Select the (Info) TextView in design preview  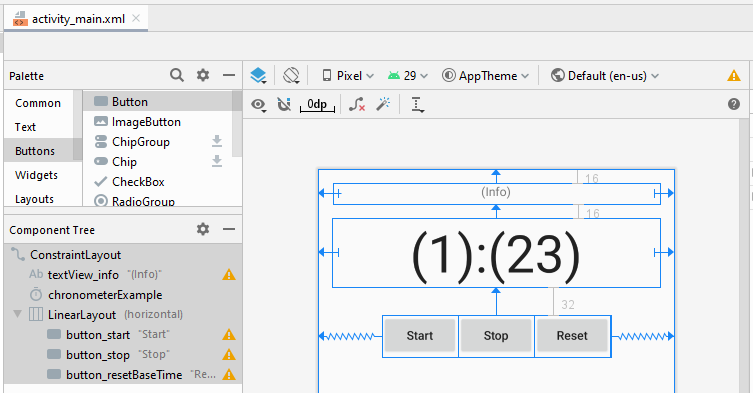497,193
